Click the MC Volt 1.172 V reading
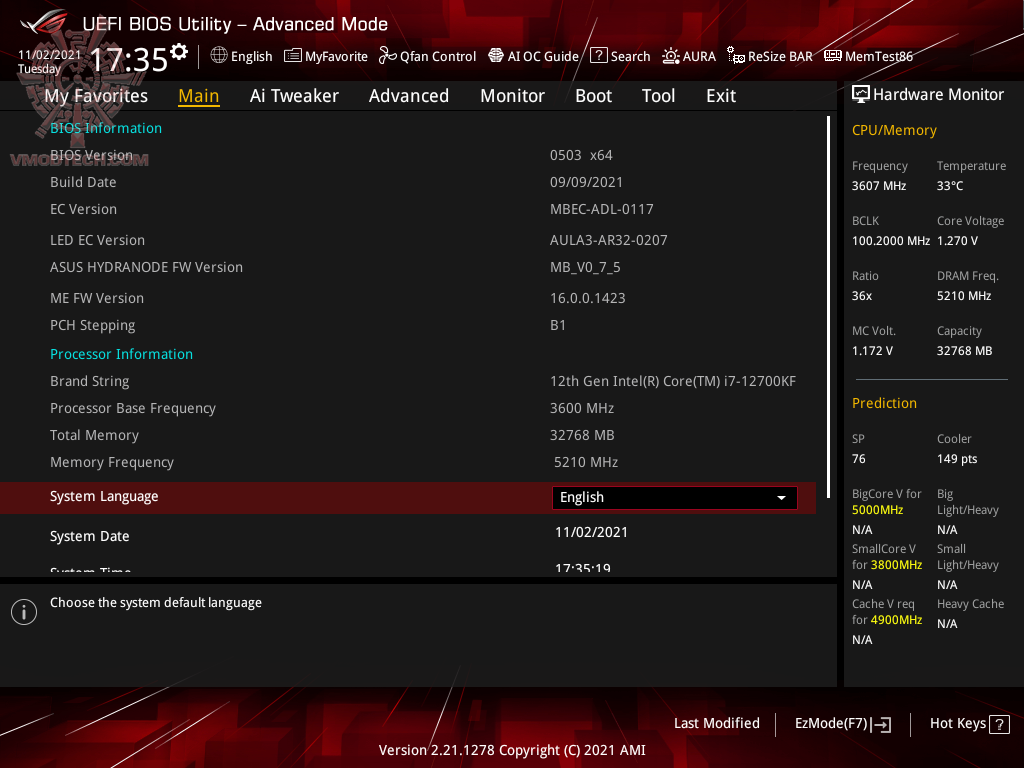This screenshot has height=768, width=1024. pos(872,351)
